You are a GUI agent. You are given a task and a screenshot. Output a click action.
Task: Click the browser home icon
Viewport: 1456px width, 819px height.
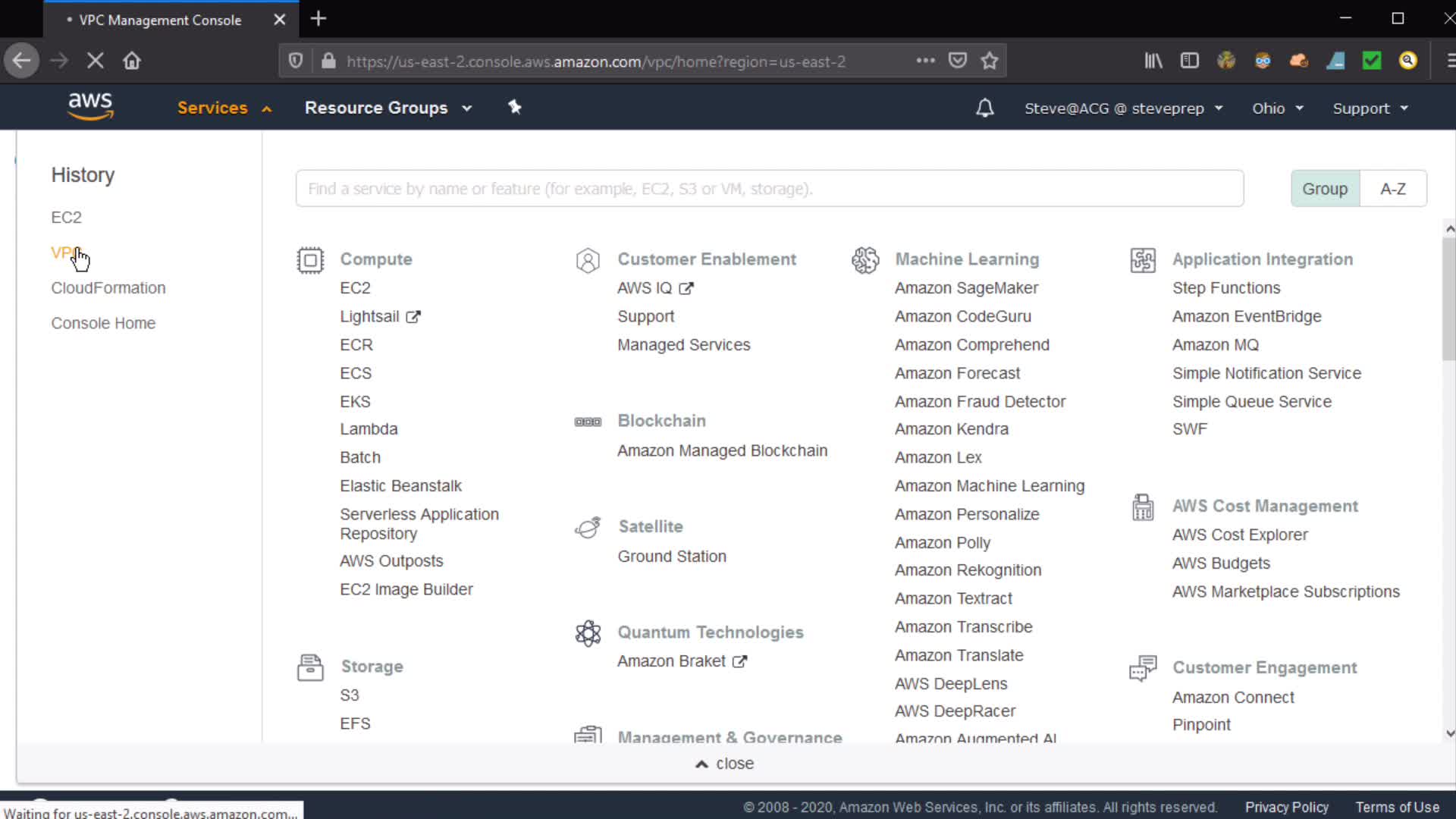(132, 61)
